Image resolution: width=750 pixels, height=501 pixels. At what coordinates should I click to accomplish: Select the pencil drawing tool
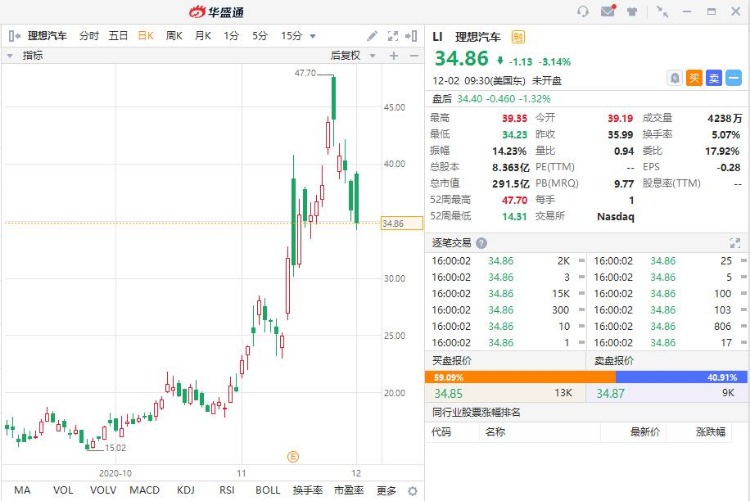tap(372, 36)
